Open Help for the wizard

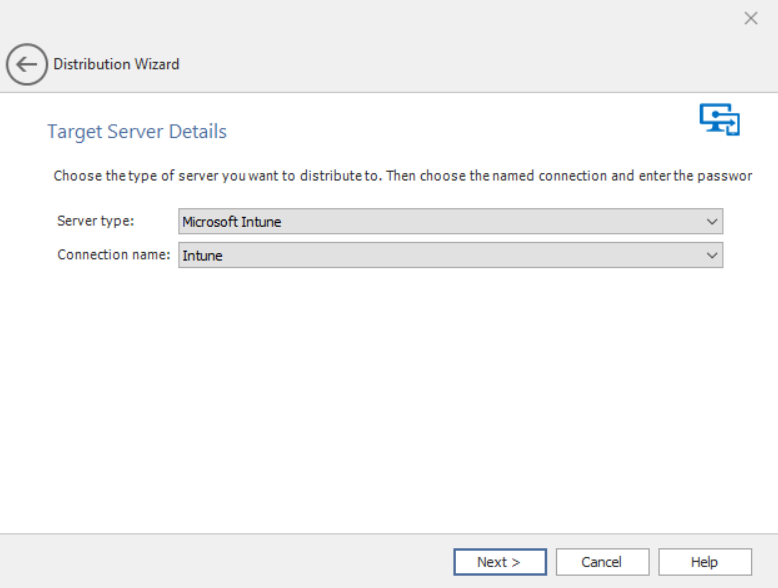(x=704, y=562)
